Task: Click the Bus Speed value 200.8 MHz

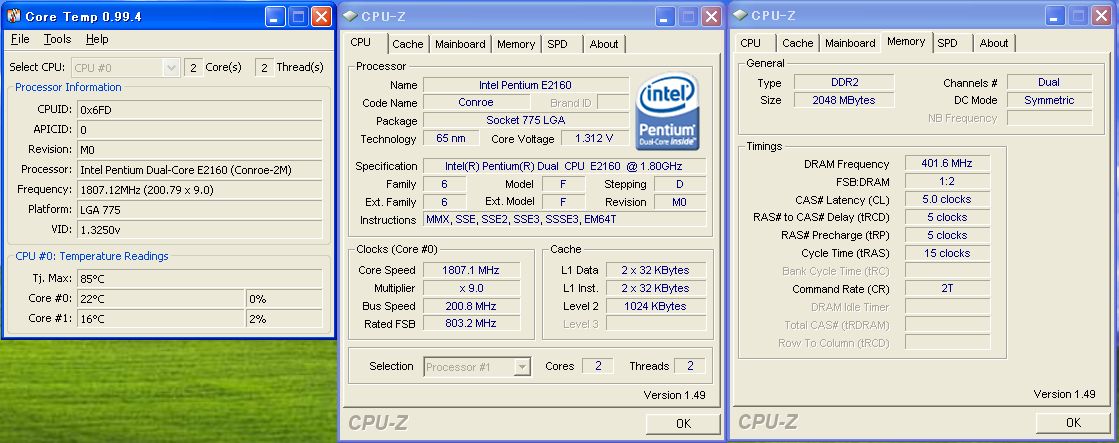Action: pyautogui.click(x=471, y=306)
